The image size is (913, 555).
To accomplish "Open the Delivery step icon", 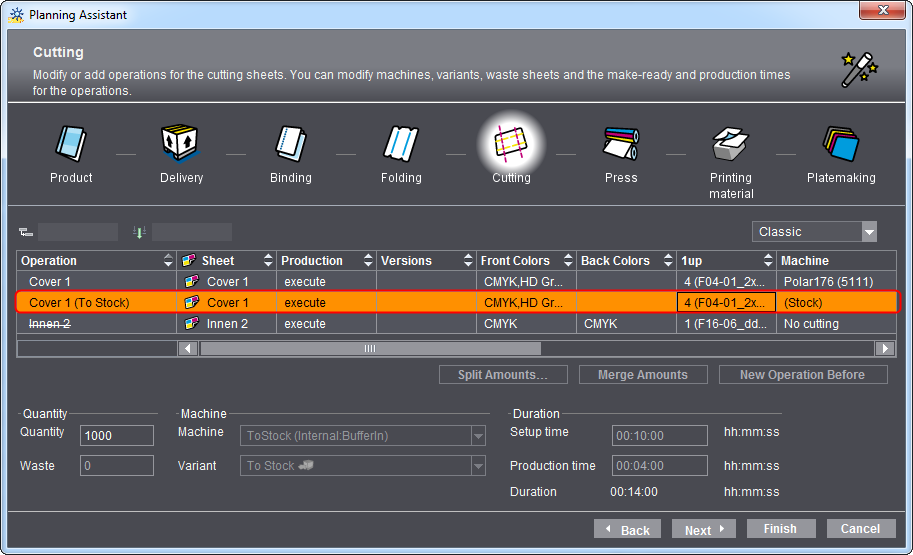I will coord(181,145).
